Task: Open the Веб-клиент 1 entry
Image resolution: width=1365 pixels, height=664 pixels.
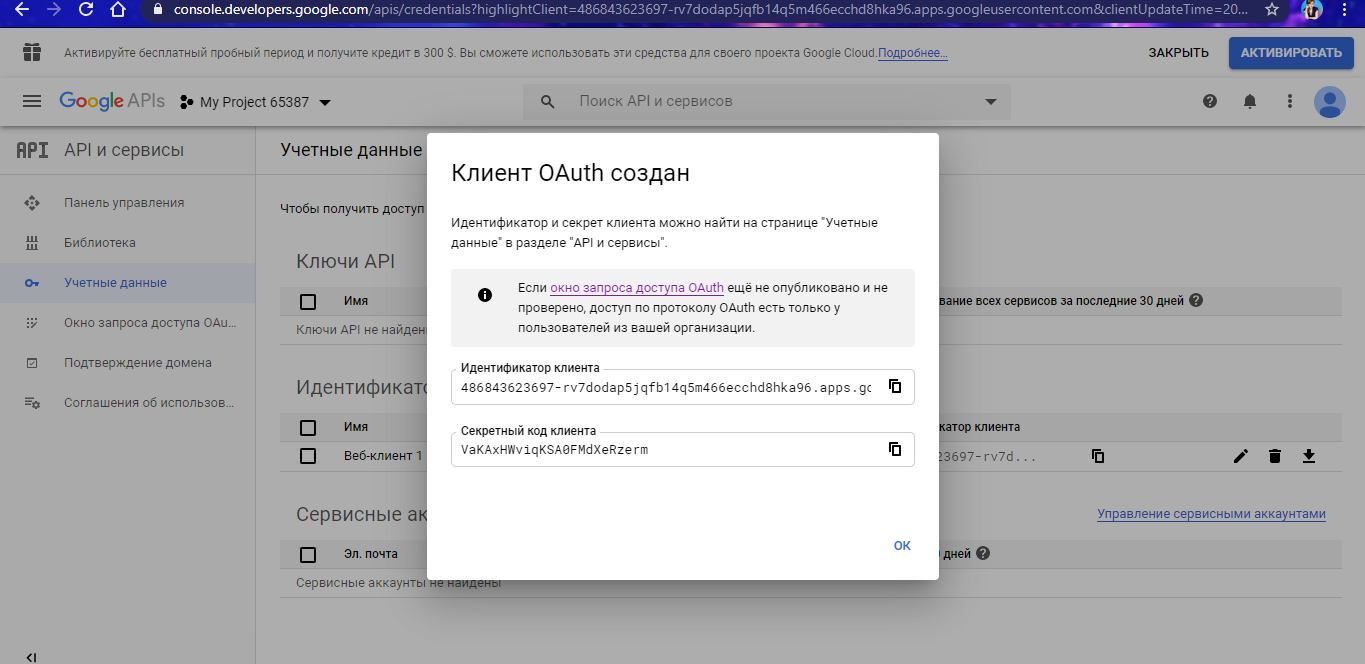Action: [x=383, y=456]
